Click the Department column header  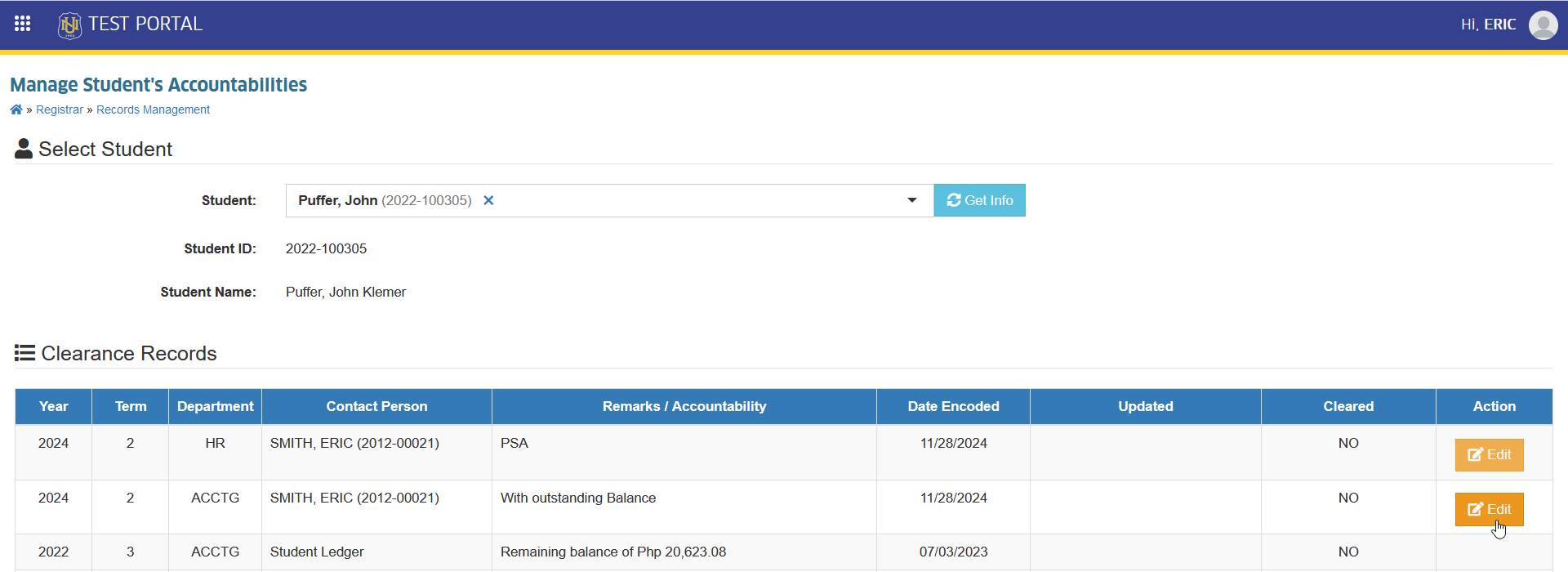pos(216,406)
